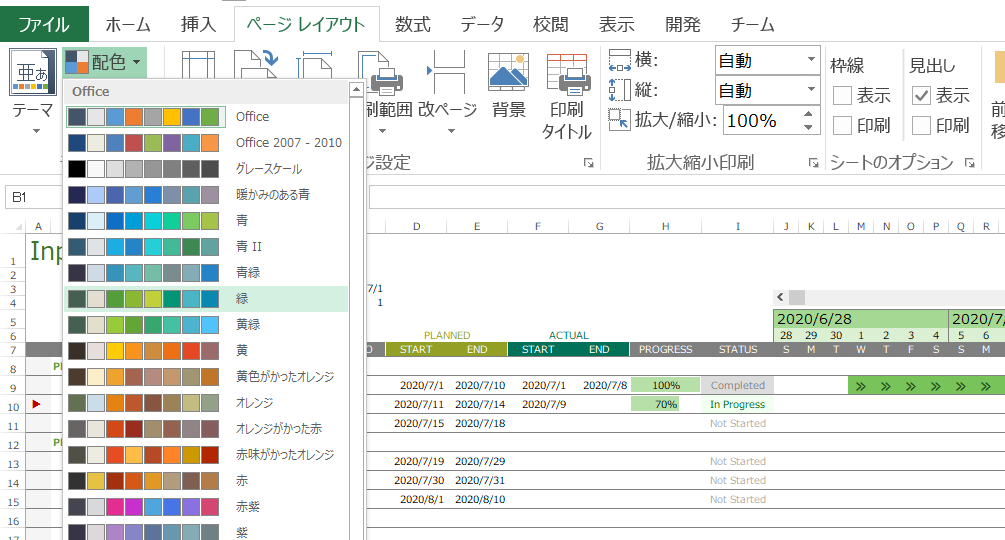Click the 背景 background picture icon
The height and width of the screenshot is (540, 1005).
click(x=509, y=72)
